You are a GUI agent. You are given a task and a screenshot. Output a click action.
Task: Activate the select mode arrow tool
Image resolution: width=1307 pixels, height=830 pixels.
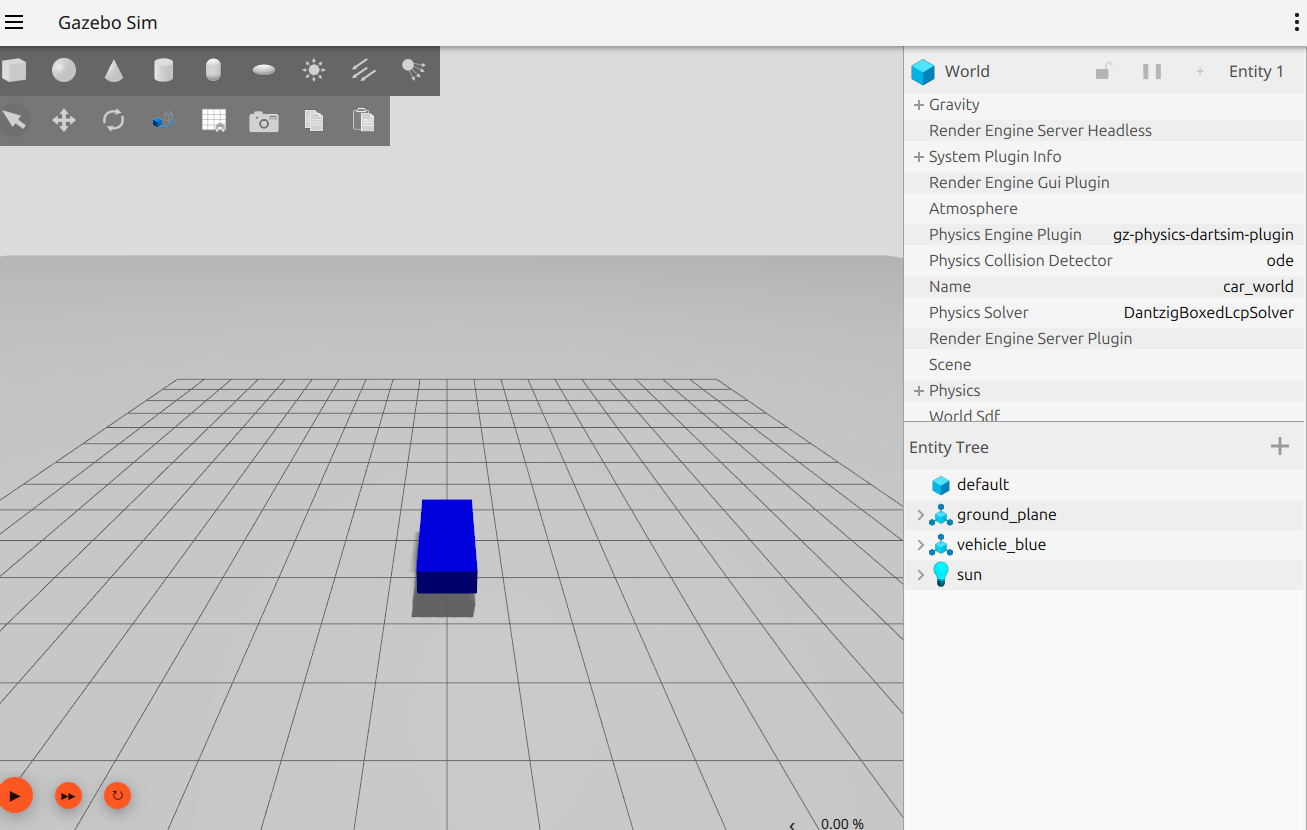(x=14, y=120)
